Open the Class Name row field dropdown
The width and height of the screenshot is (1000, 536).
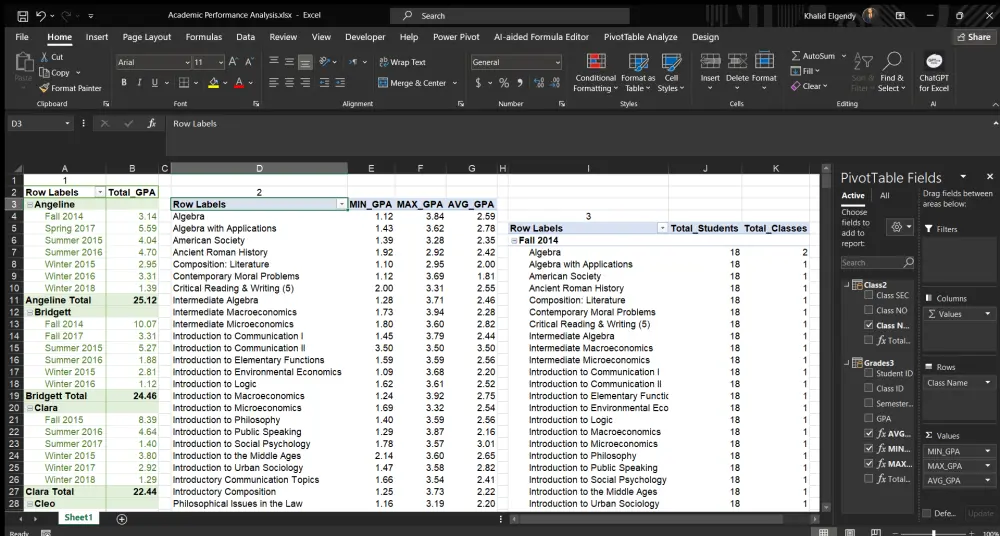988,383
